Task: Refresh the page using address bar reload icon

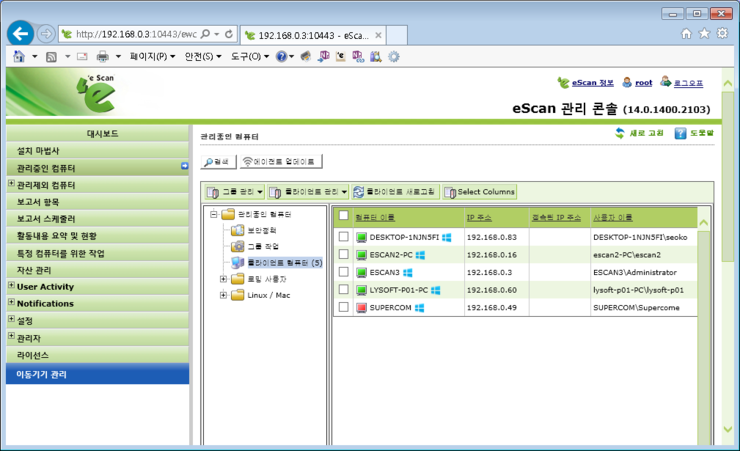Action: [x=229, y=34]
